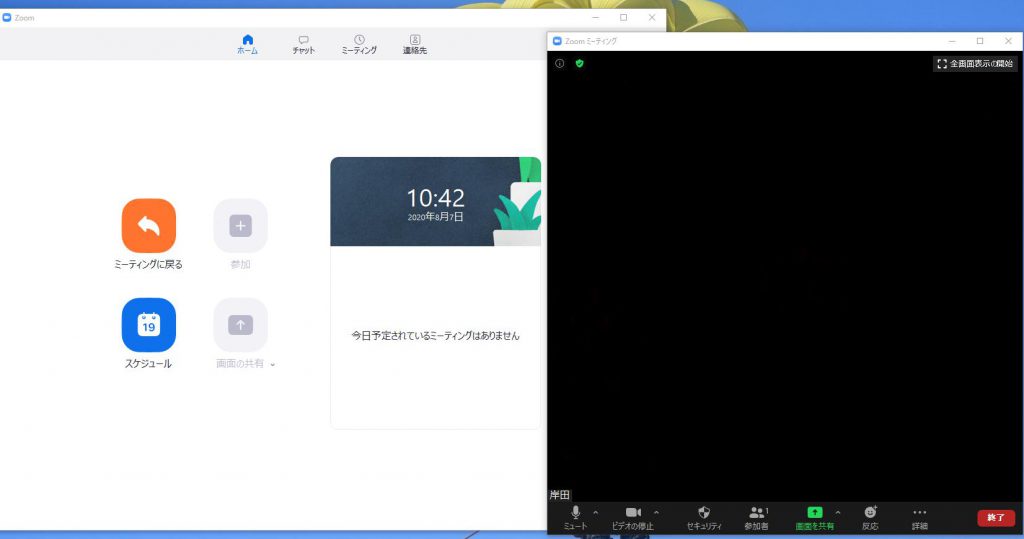Viewport: 1024px width, 539px height.
Task: Switch to the Contacts (連絡先) tab
Action: coord(415,44)
